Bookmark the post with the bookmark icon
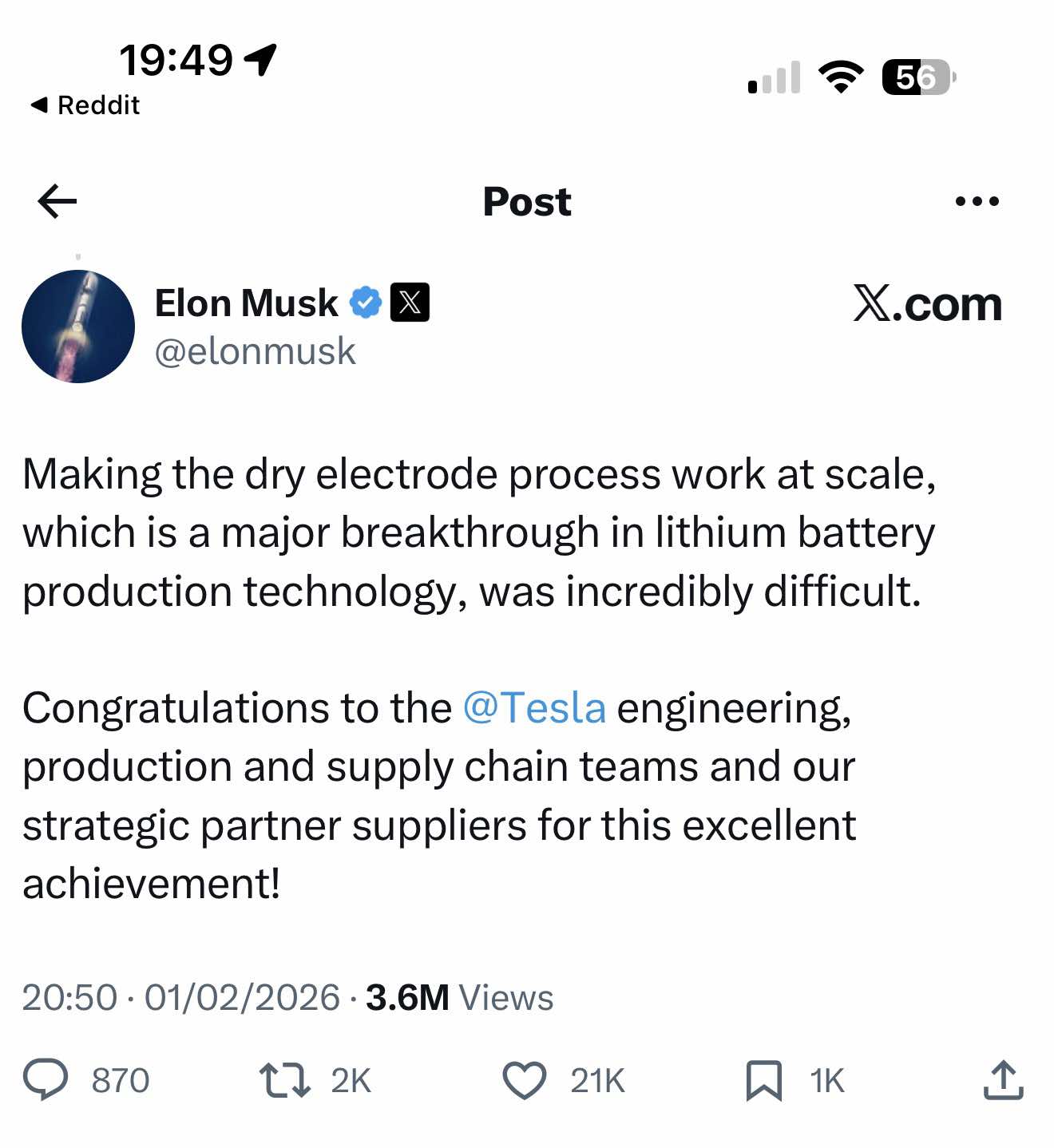Screen dimensions: 1054x1148 coord(763,1081)
